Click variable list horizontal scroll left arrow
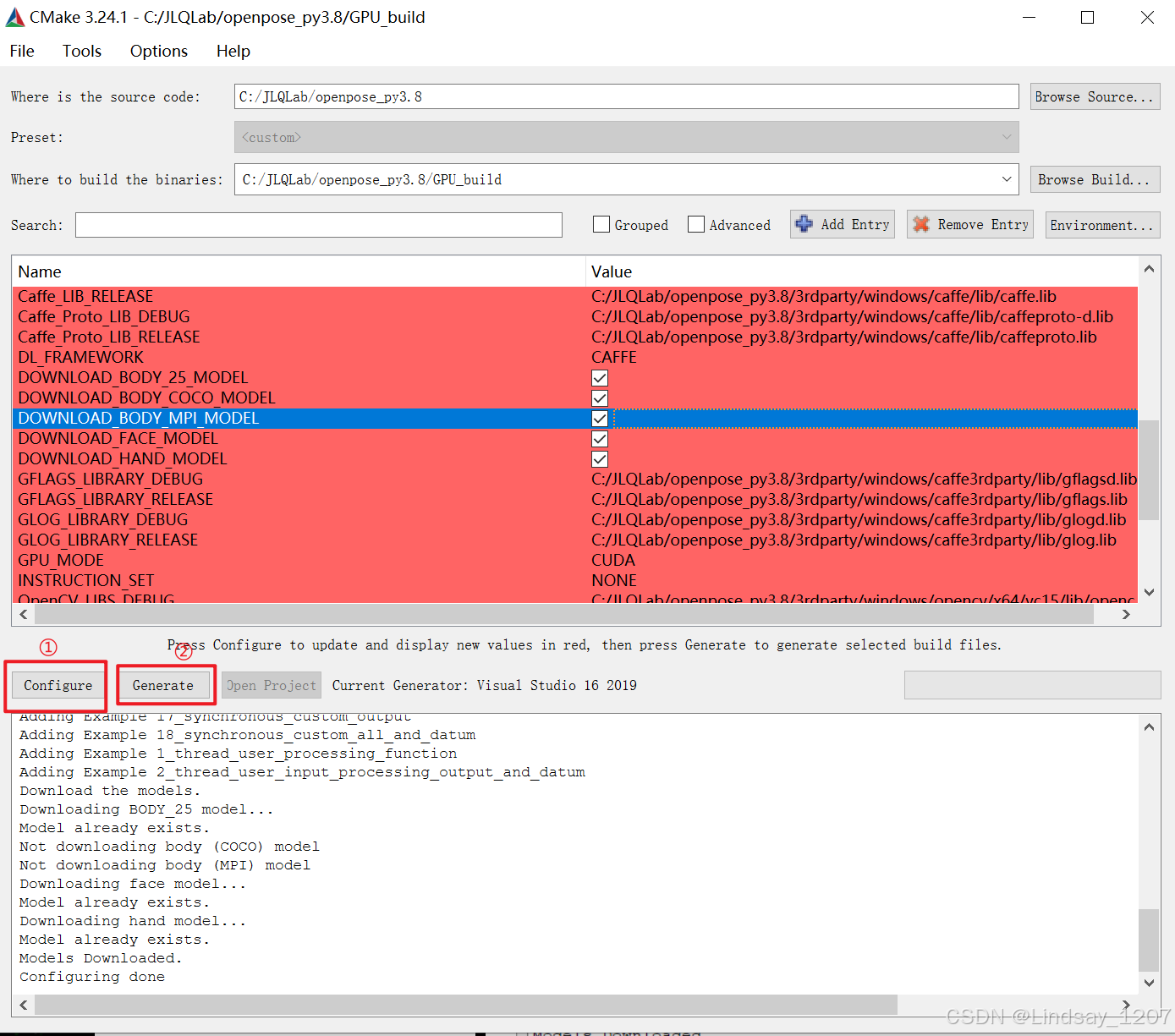This screenshot has height=1036, width=1175. pyautogui.click(x=23, y=615)
